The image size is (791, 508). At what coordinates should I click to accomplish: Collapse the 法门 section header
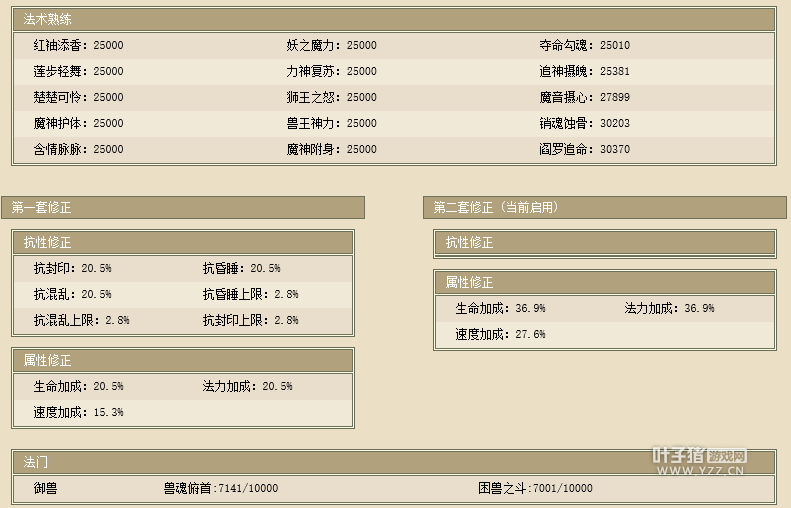point(36,462)
